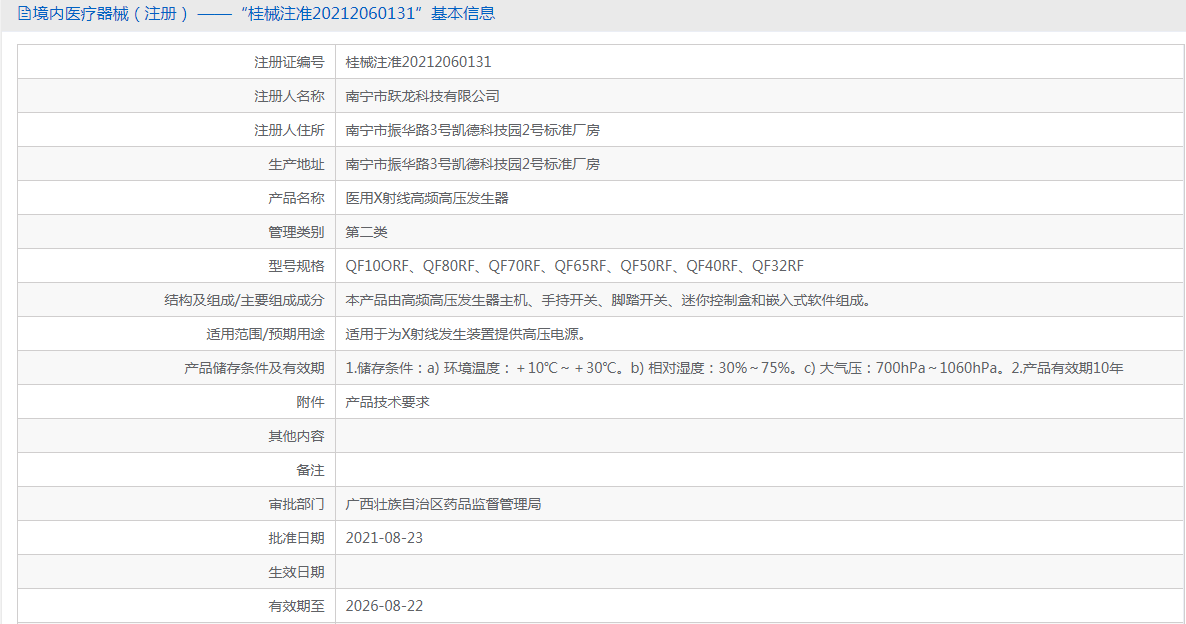
Task: Click the 生效日期 label
Action: click(296, 573)
